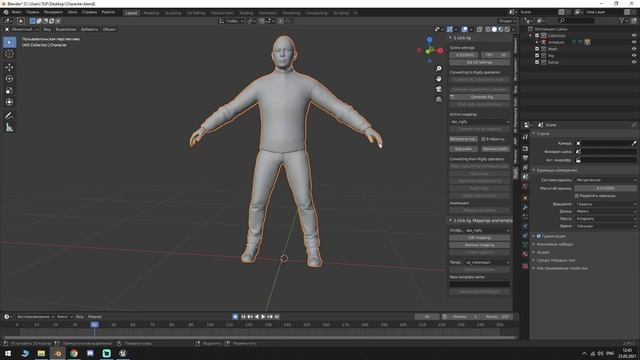
Task: Open the outliner filter funnel icon
Action: (x=622, y=20)
